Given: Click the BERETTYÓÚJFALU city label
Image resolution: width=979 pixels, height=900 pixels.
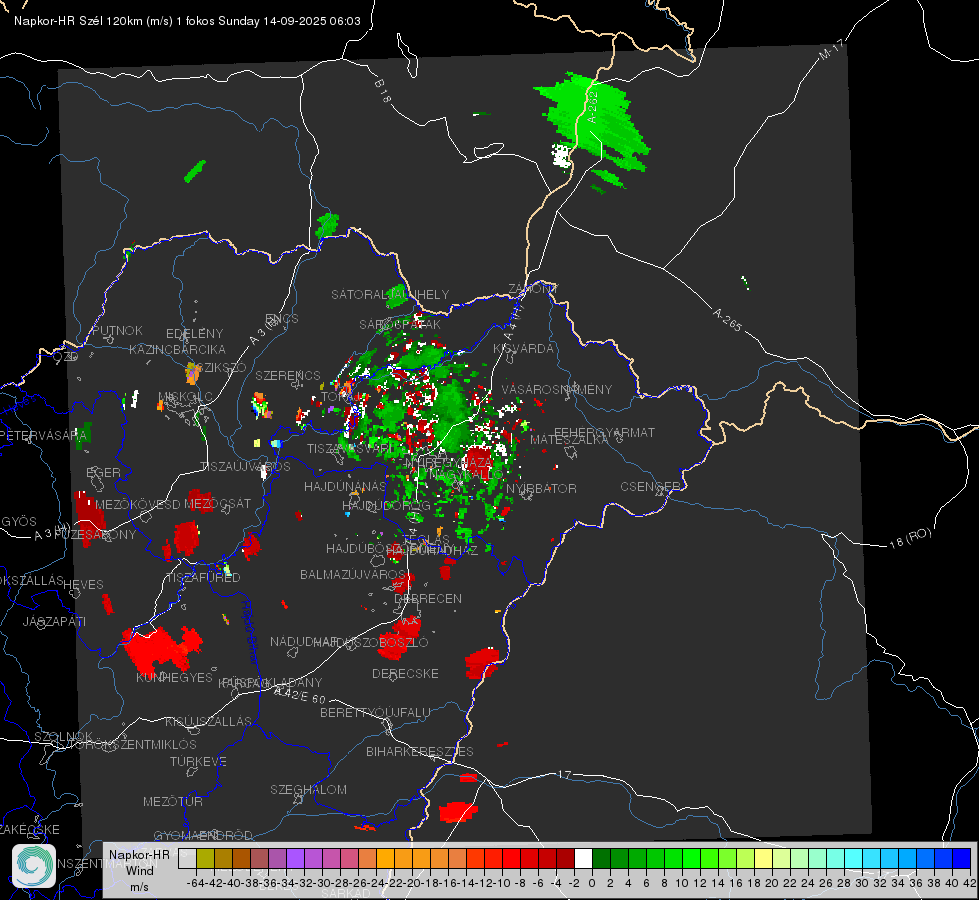Looking at the screenshot, I should click(375, 713).
